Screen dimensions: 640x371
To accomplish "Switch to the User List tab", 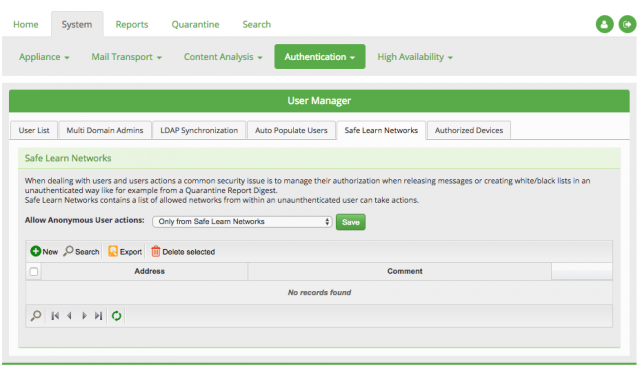I will coord(34,130).
